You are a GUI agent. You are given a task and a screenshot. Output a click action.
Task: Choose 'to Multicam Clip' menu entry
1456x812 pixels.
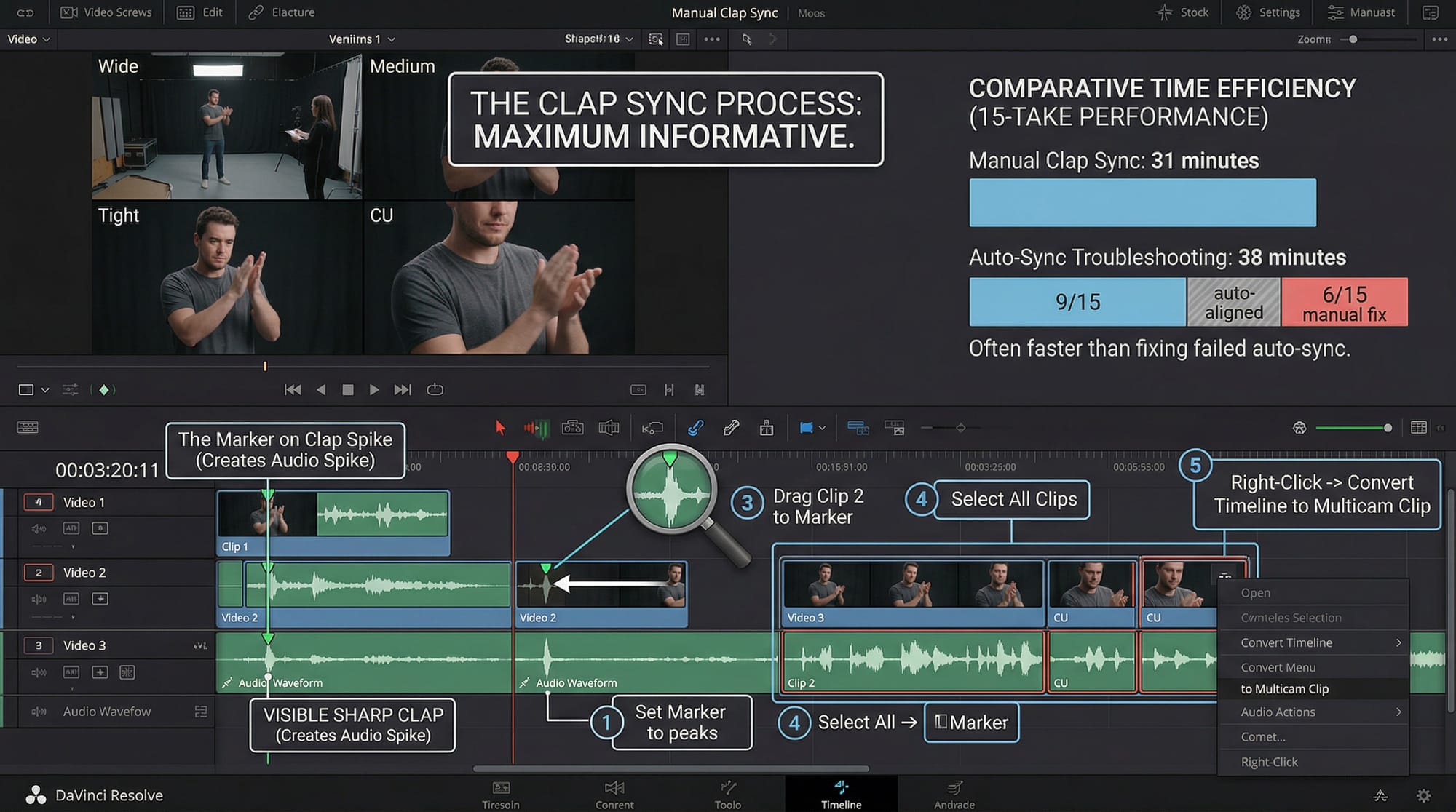point(1284,689)
